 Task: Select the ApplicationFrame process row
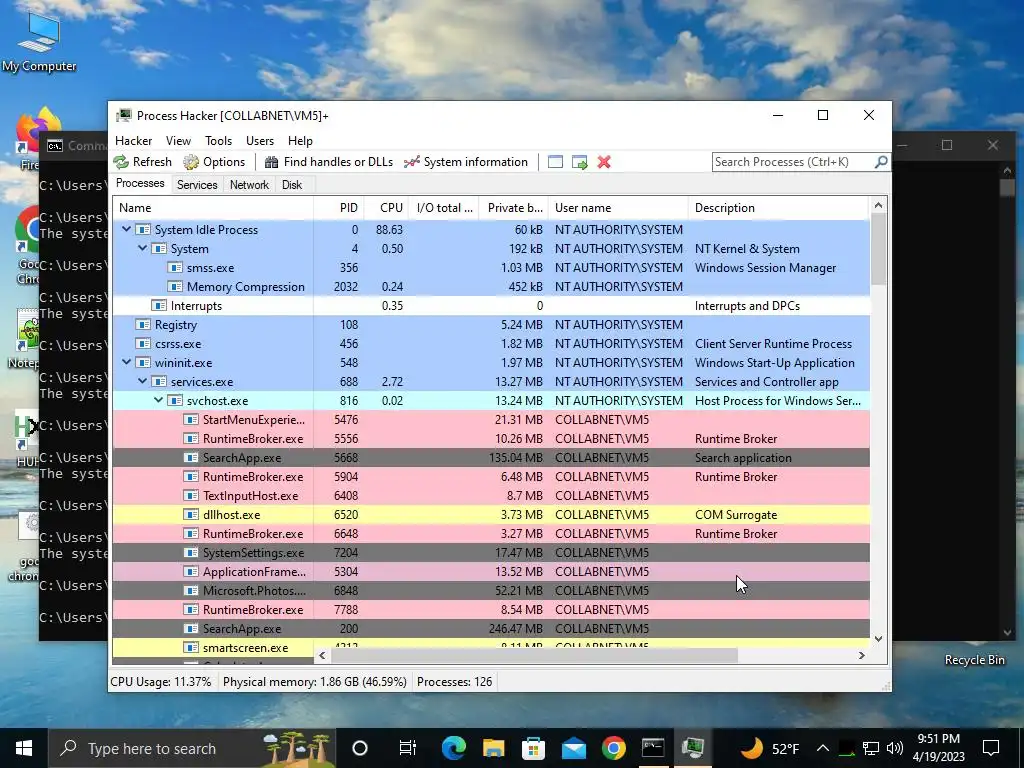[x=491, y=572]
